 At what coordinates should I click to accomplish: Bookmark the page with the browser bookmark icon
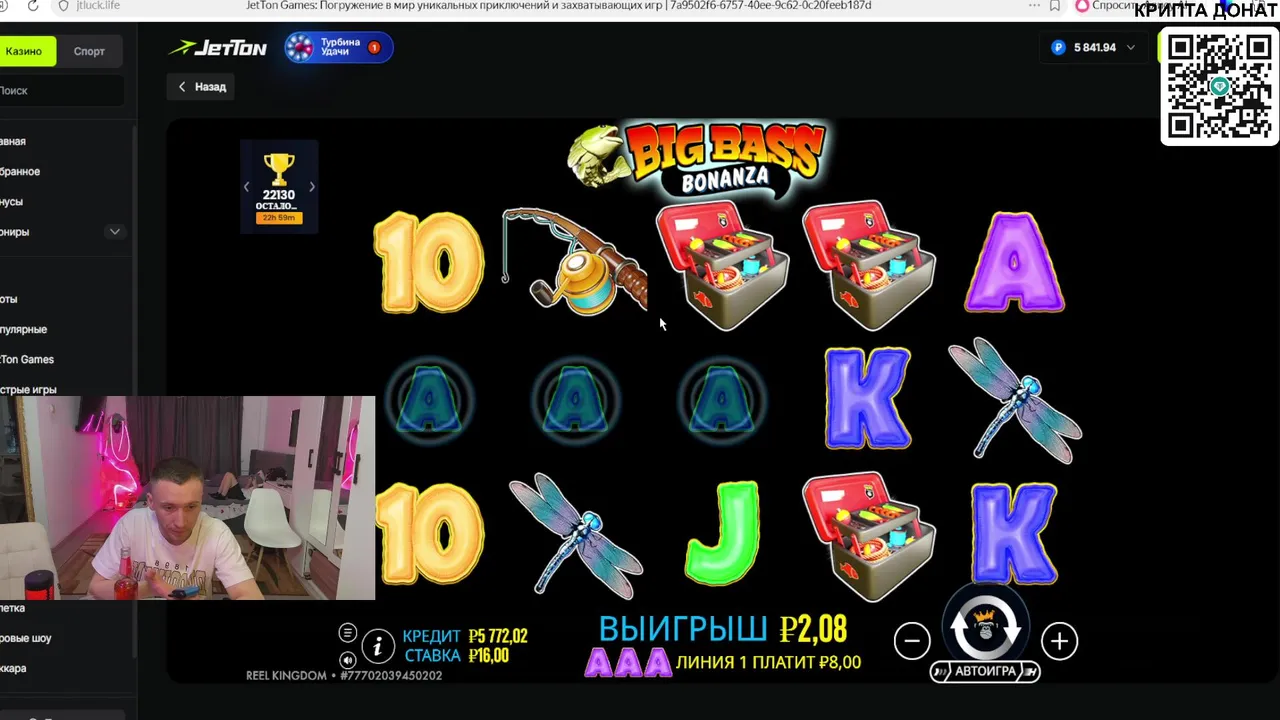(1054, 6)
